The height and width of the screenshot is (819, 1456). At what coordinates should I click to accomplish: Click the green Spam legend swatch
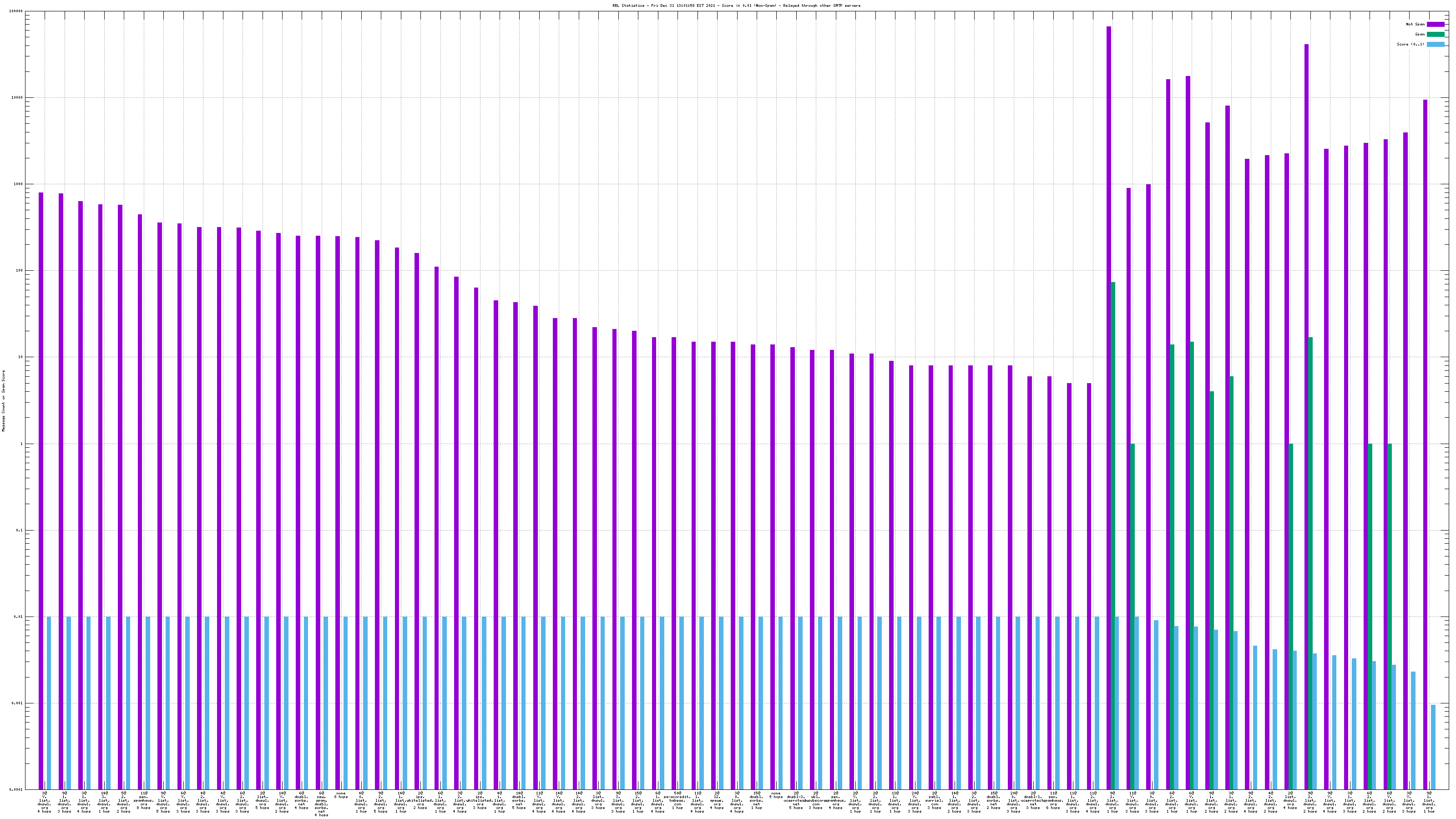pyautogui.click(x=1435, y=35)
